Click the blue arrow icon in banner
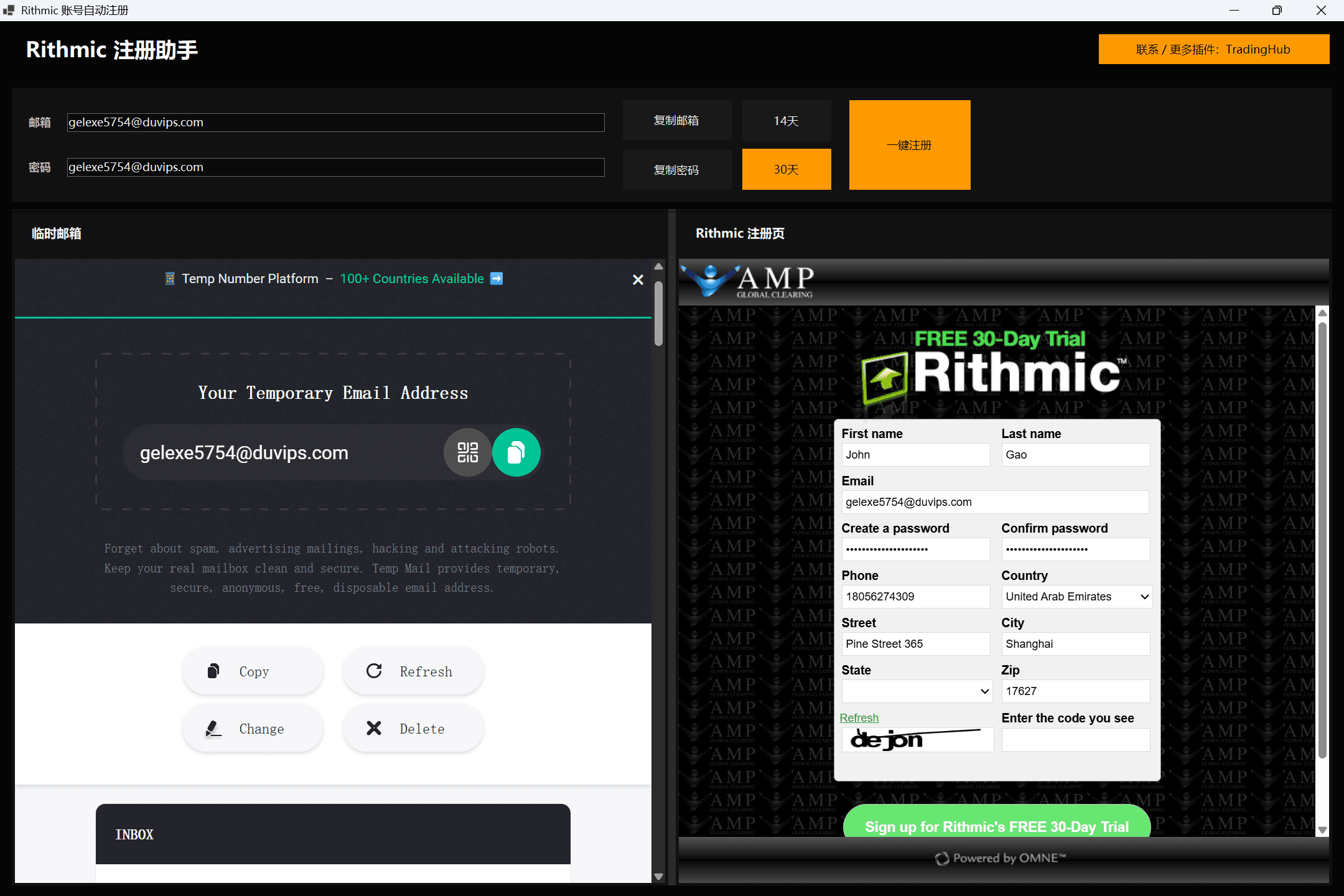The width and height of the screenshot is (1344, 896). [x=497, y=278]
